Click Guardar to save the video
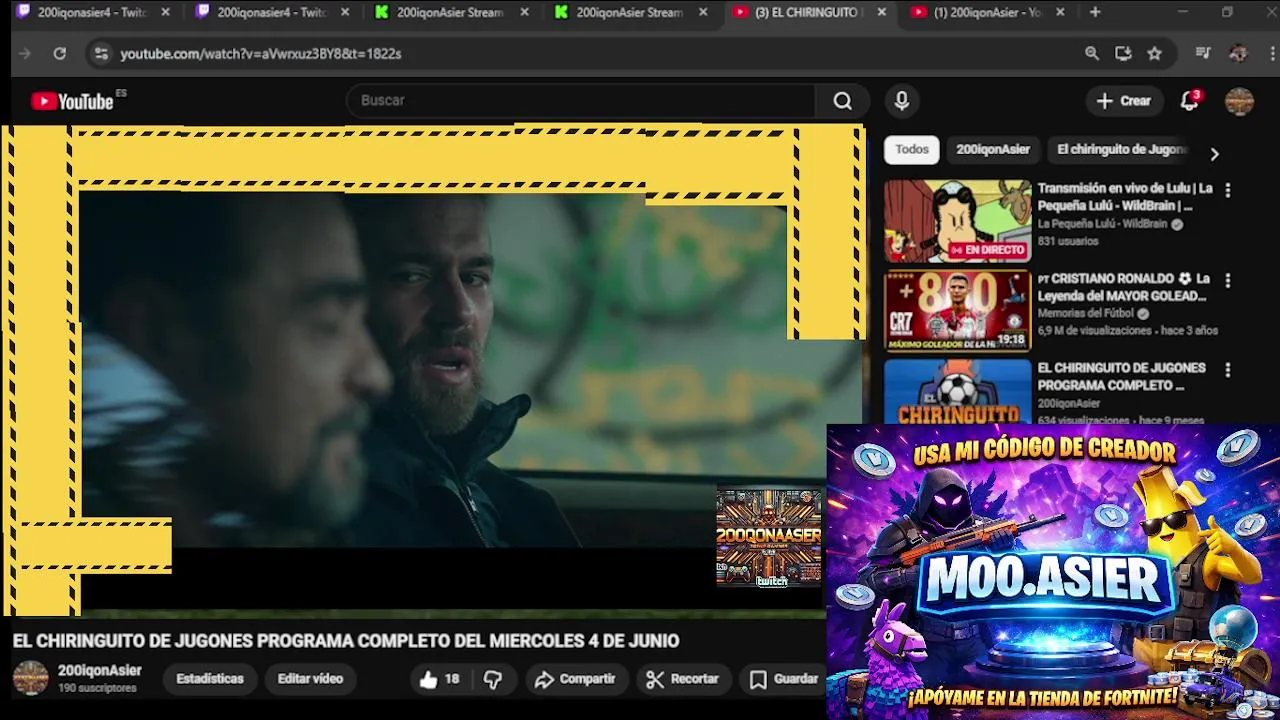 click(785, 679)
